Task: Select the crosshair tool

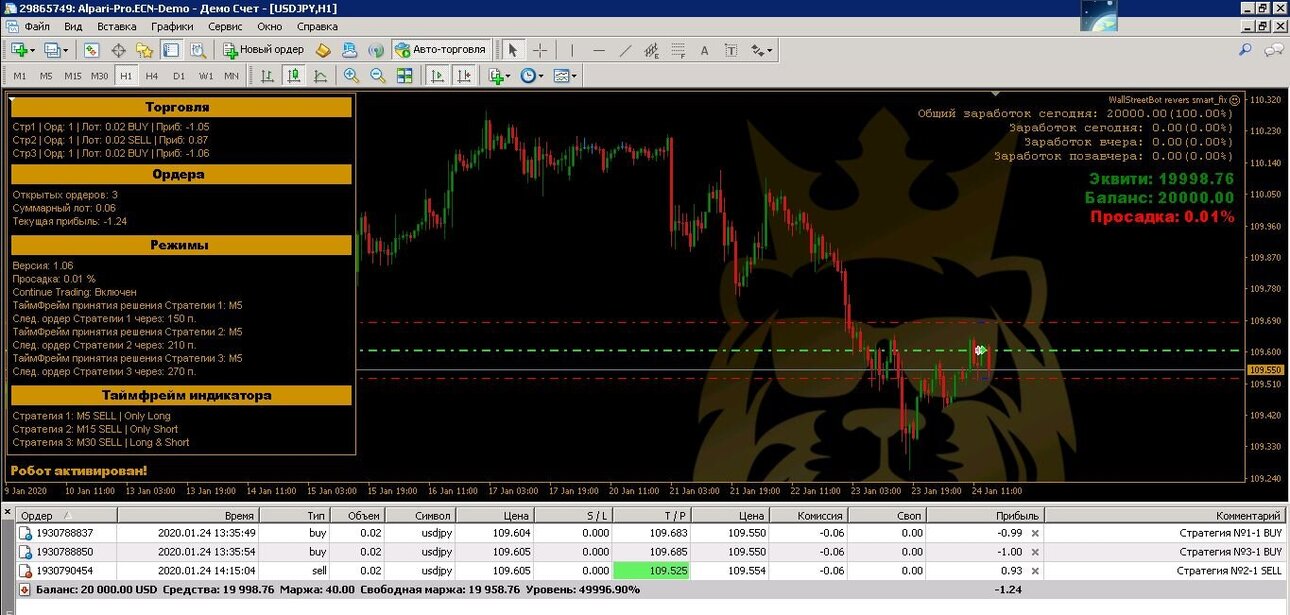Action: [x=540, y=50]
